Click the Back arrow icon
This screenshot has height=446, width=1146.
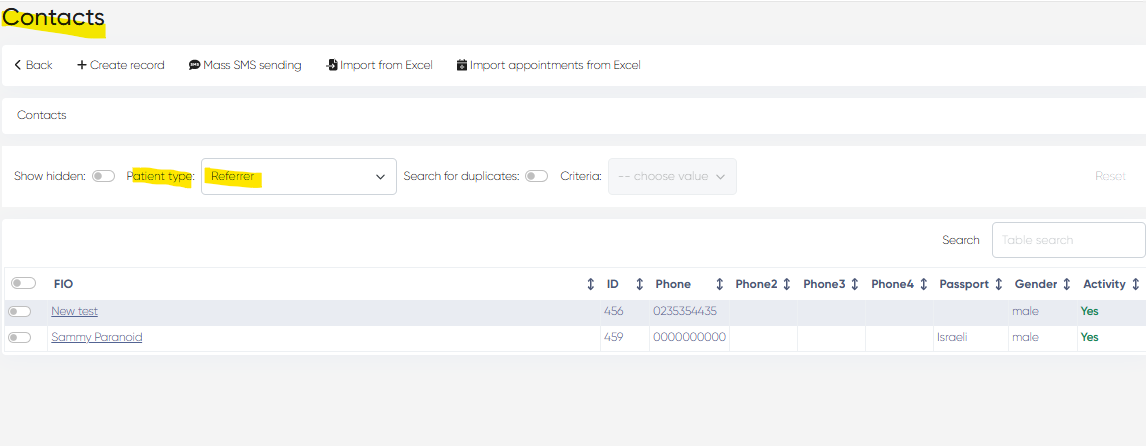click(18, 65)
